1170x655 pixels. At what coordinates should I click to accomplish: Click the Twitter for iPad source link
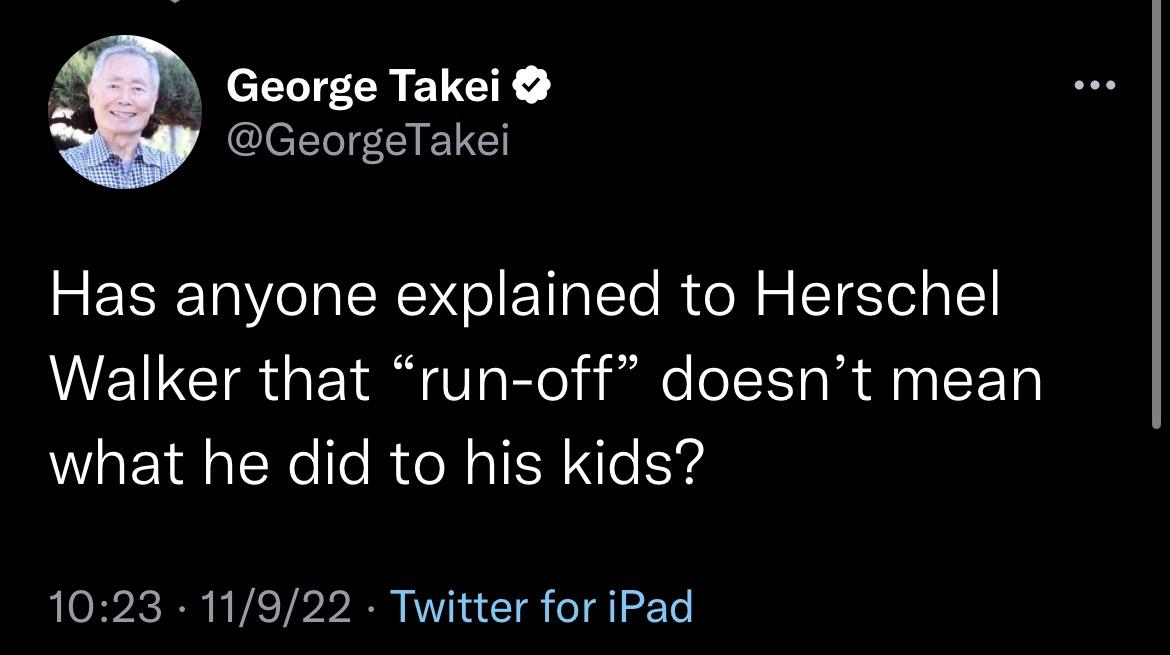click(x=540, y=606)
